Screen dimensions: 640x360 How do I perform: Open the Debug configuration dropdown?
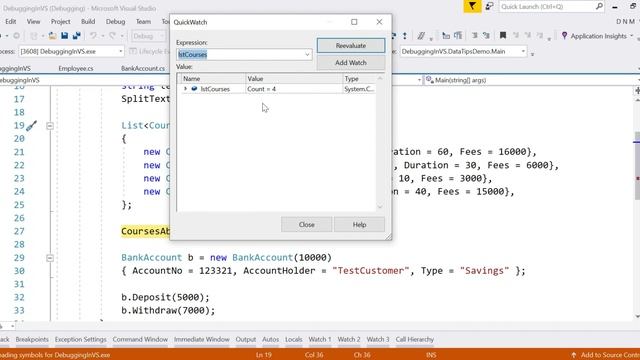tap(148, 36)
